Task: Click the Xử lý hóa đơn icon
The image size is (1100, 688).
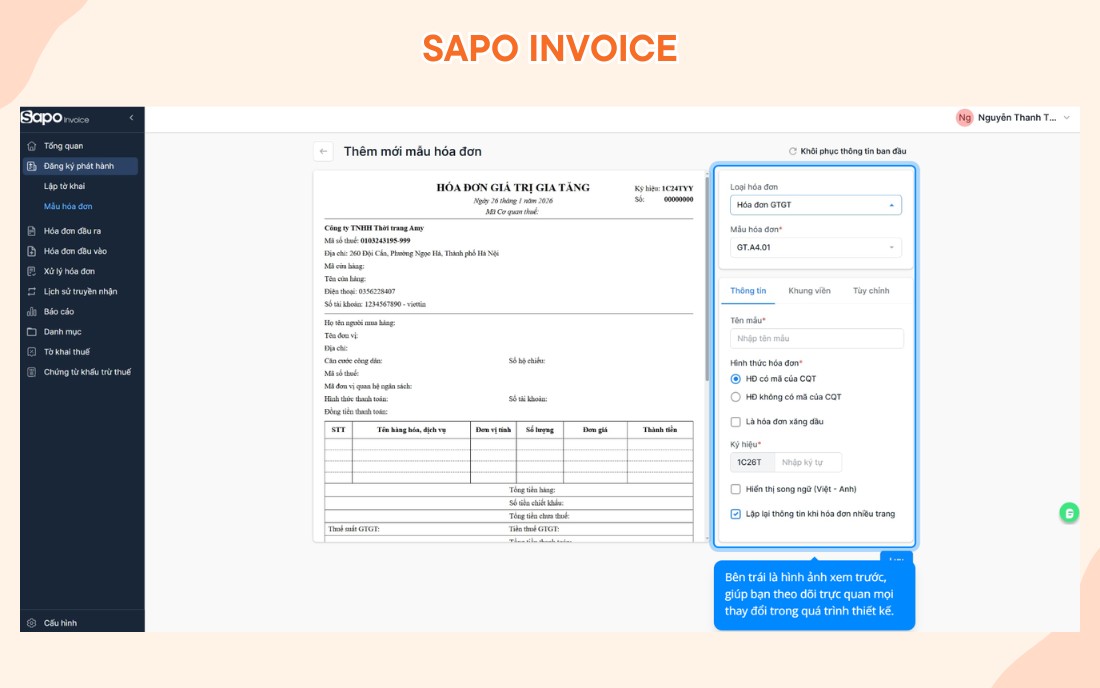Action: pos(32,271)
